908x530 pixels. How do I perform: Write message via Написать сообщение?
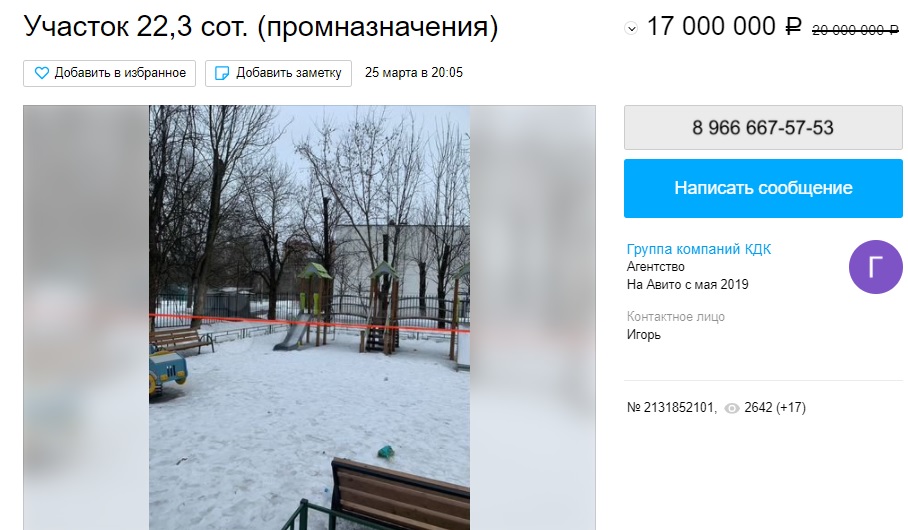pos(763,188)
